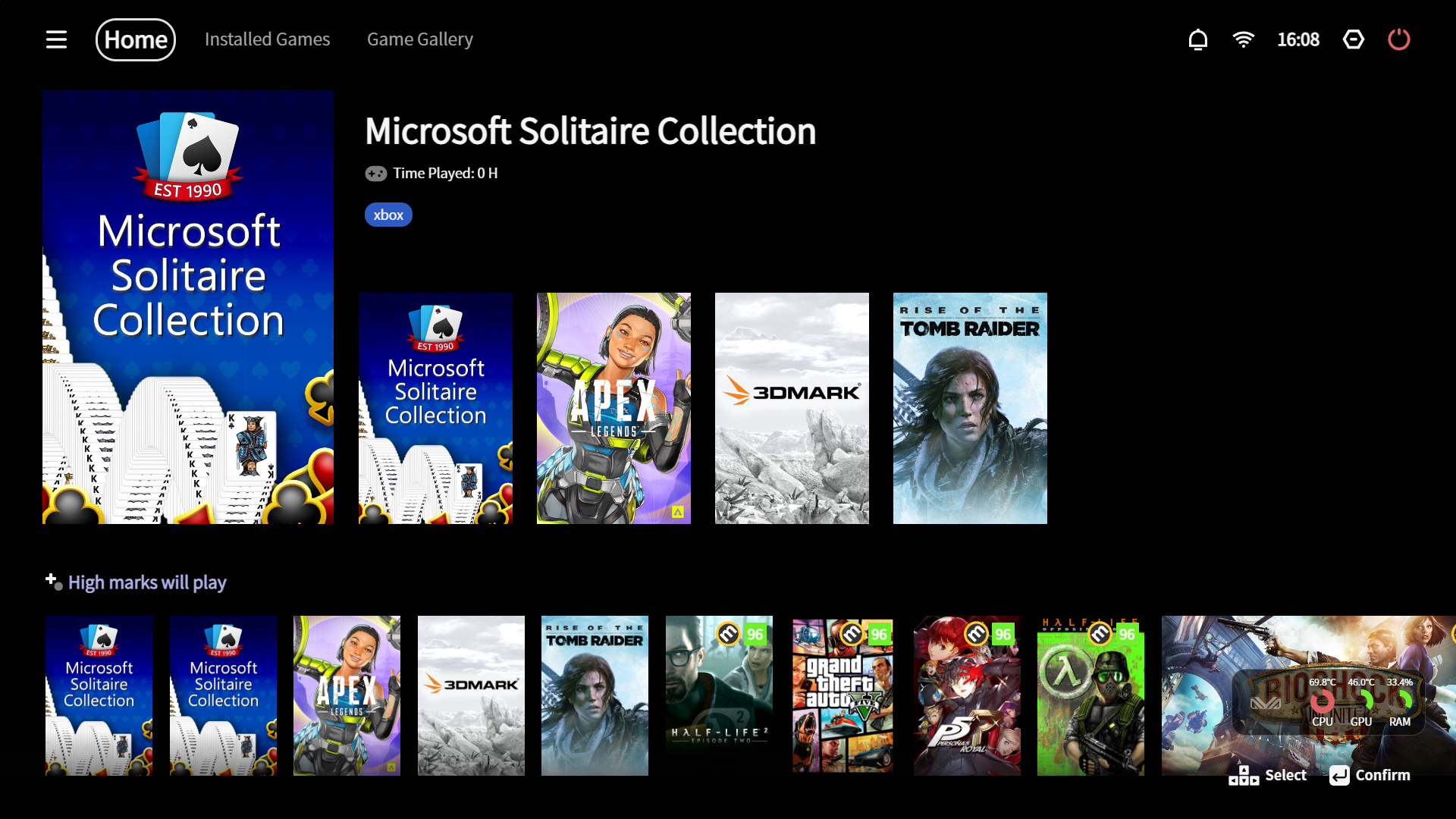Viewport: 1456px width, 819px height.
Task: Select Persona 5 Royal tile
Action: click(x=967, y=695)
